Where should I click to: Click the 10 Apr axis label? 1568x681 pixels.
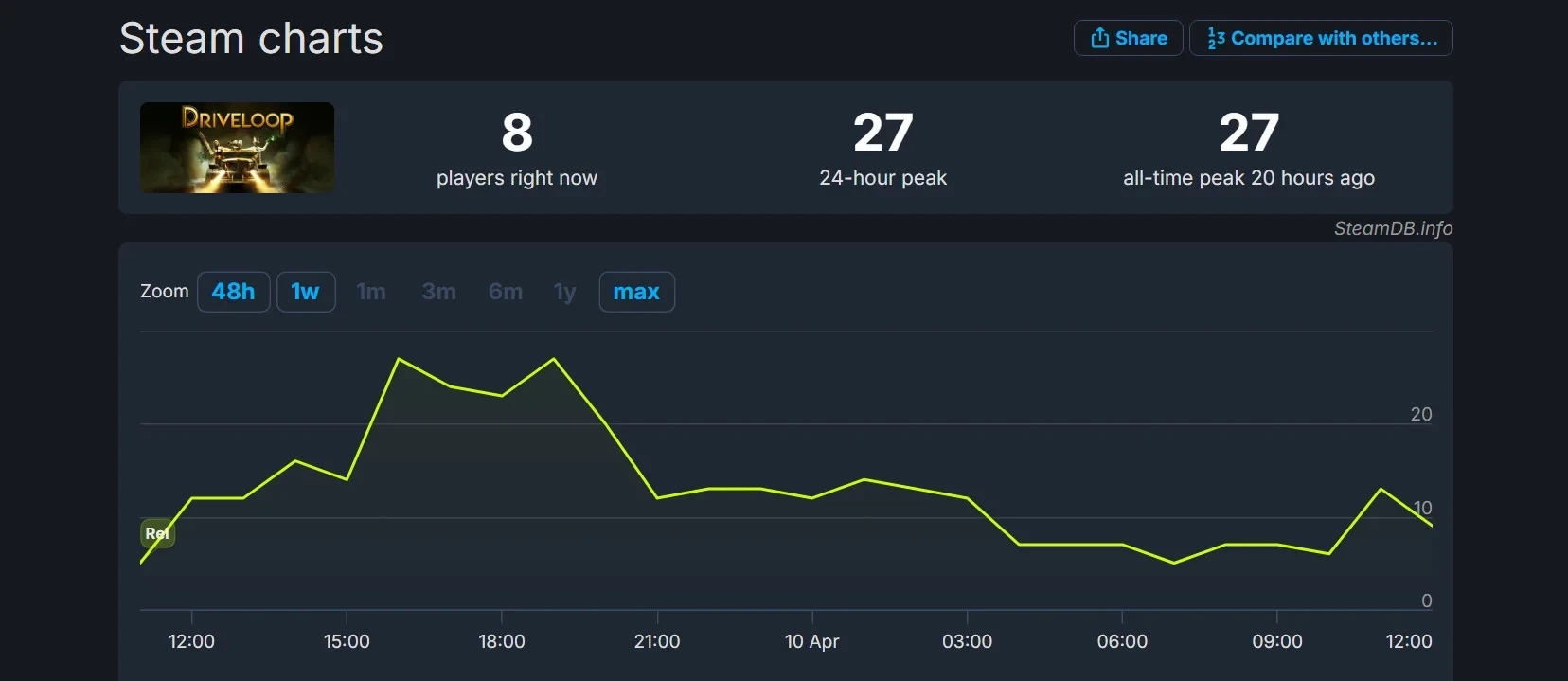point(811,641)
